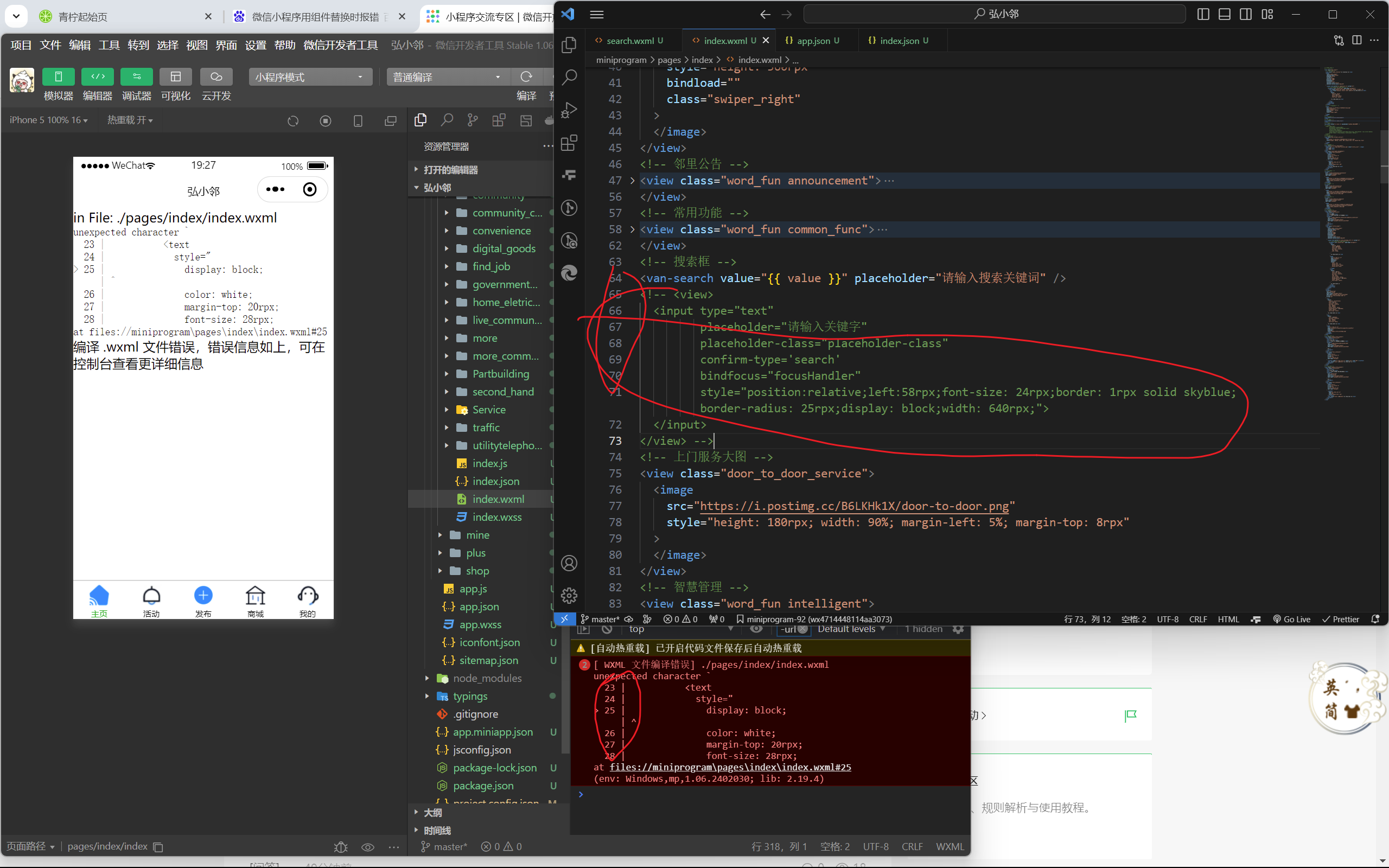Open the 工具 menu

coord(109,45)
